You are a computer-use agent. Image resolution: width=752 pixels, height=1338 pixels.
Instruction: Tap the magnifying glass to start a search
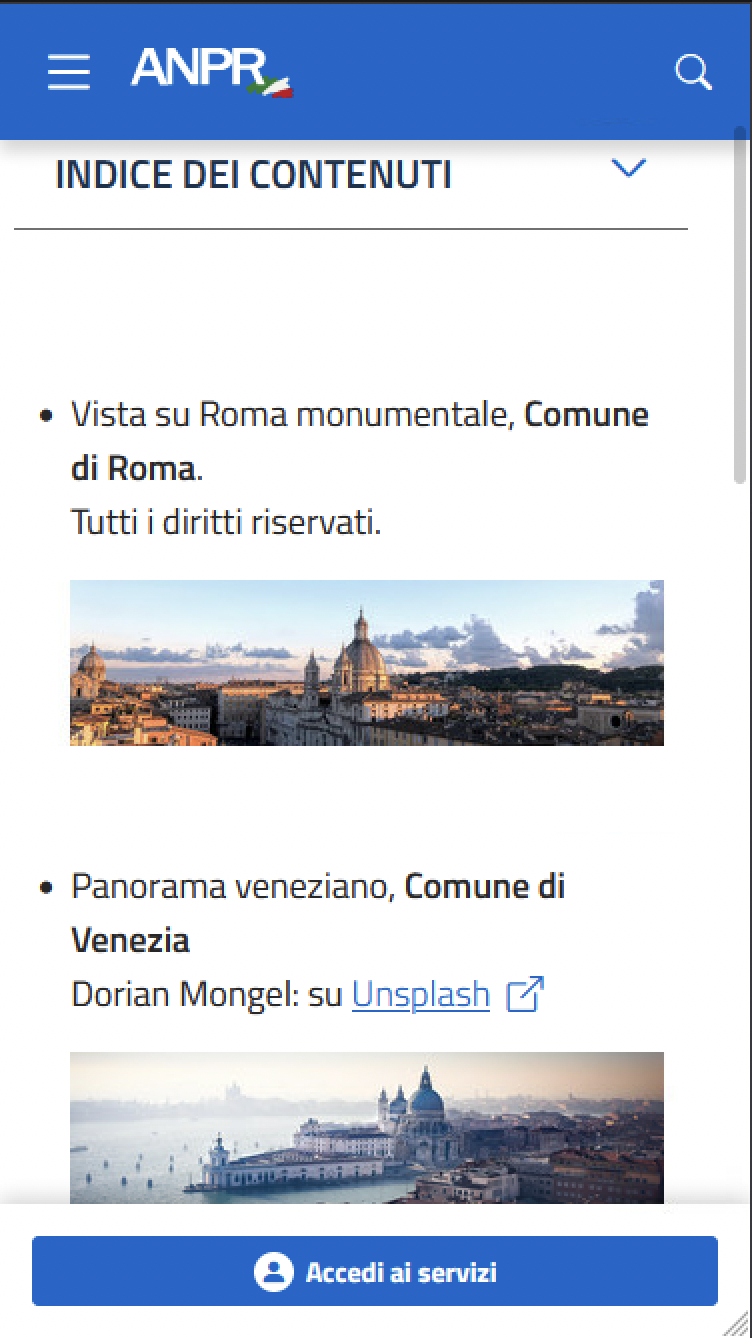click(693, 71)
